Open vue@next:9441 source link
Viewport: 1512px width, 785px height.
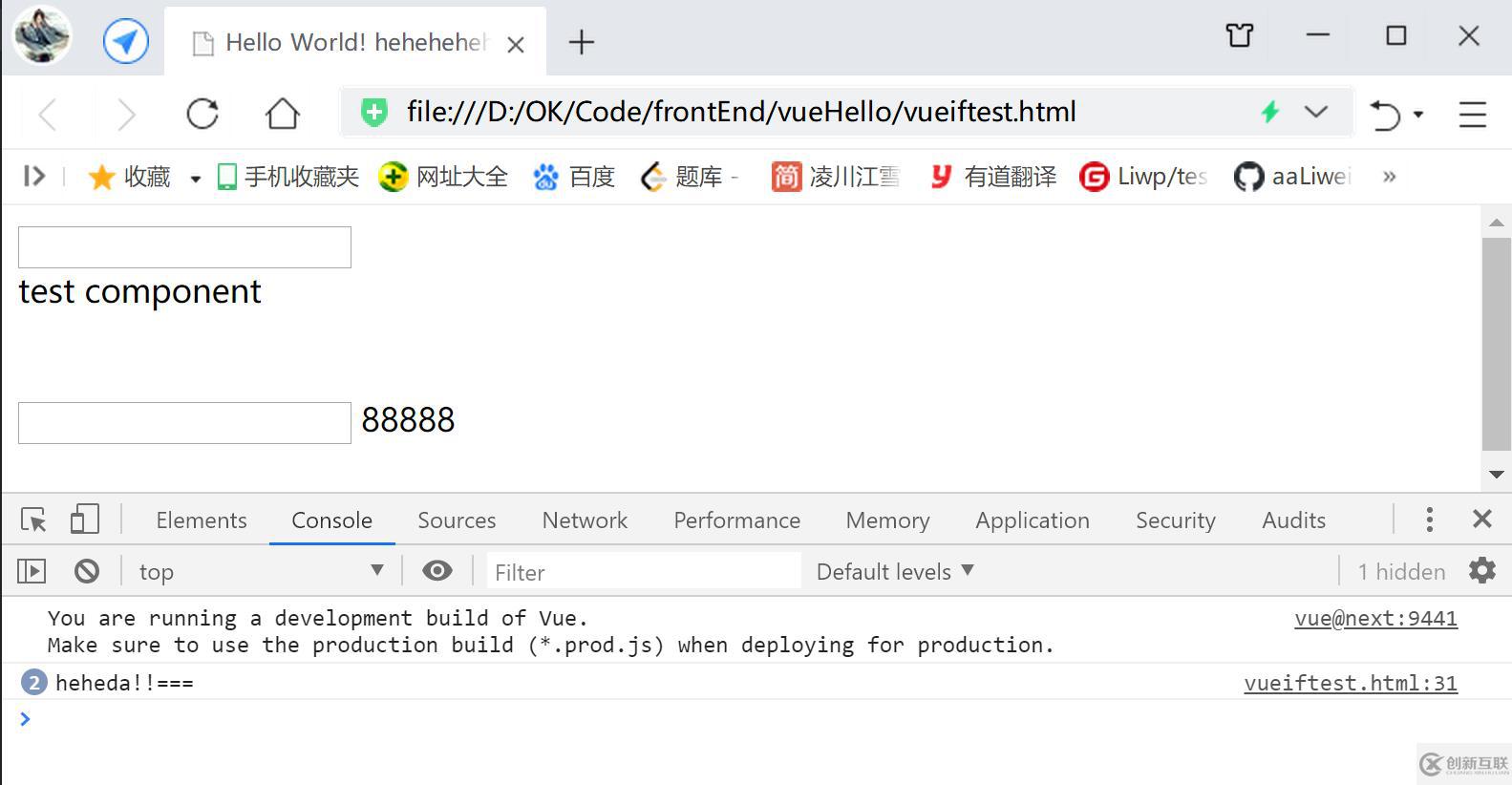click(1375, 618)
